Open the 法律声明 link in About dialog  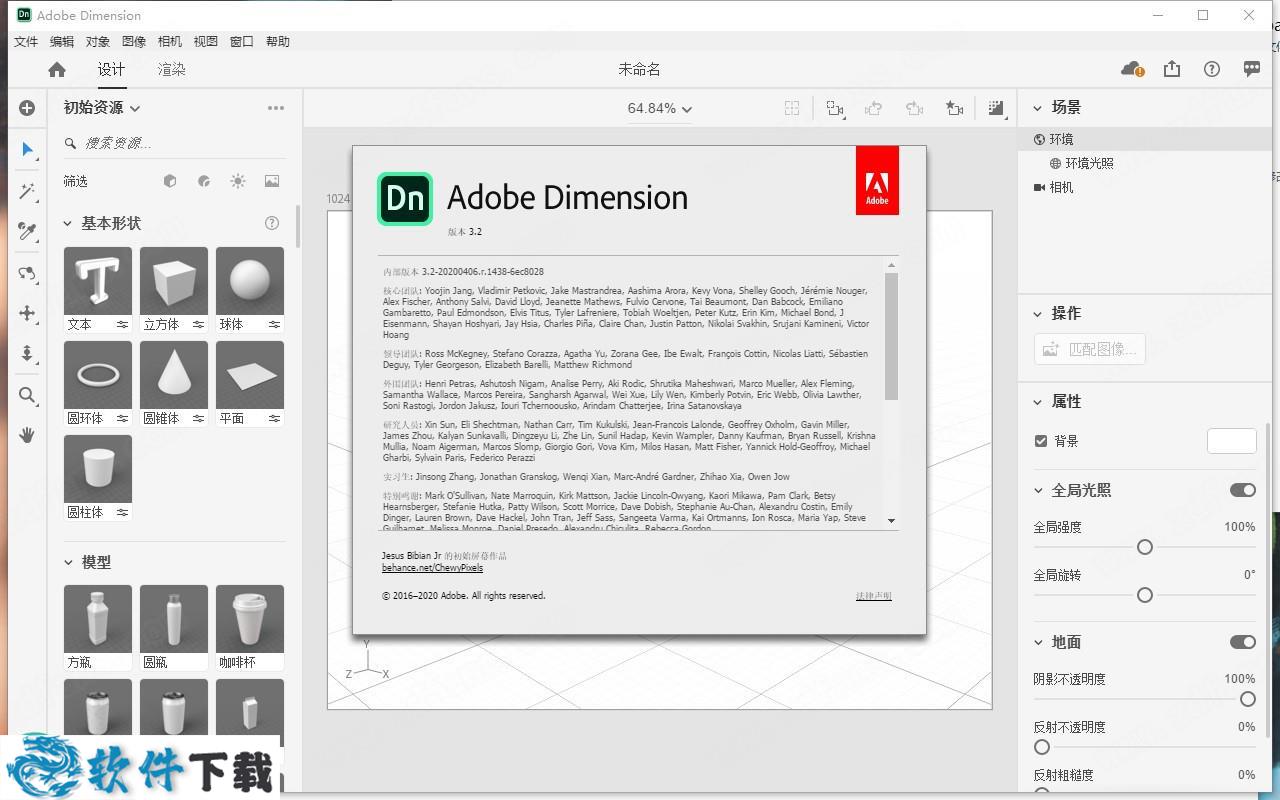[873, 596]
